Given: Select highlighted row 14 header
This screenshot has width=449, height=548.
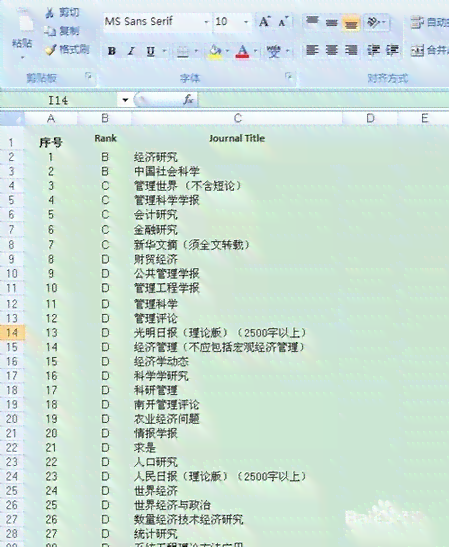Looking at the screenshot, I should click(x=12, y=332).
